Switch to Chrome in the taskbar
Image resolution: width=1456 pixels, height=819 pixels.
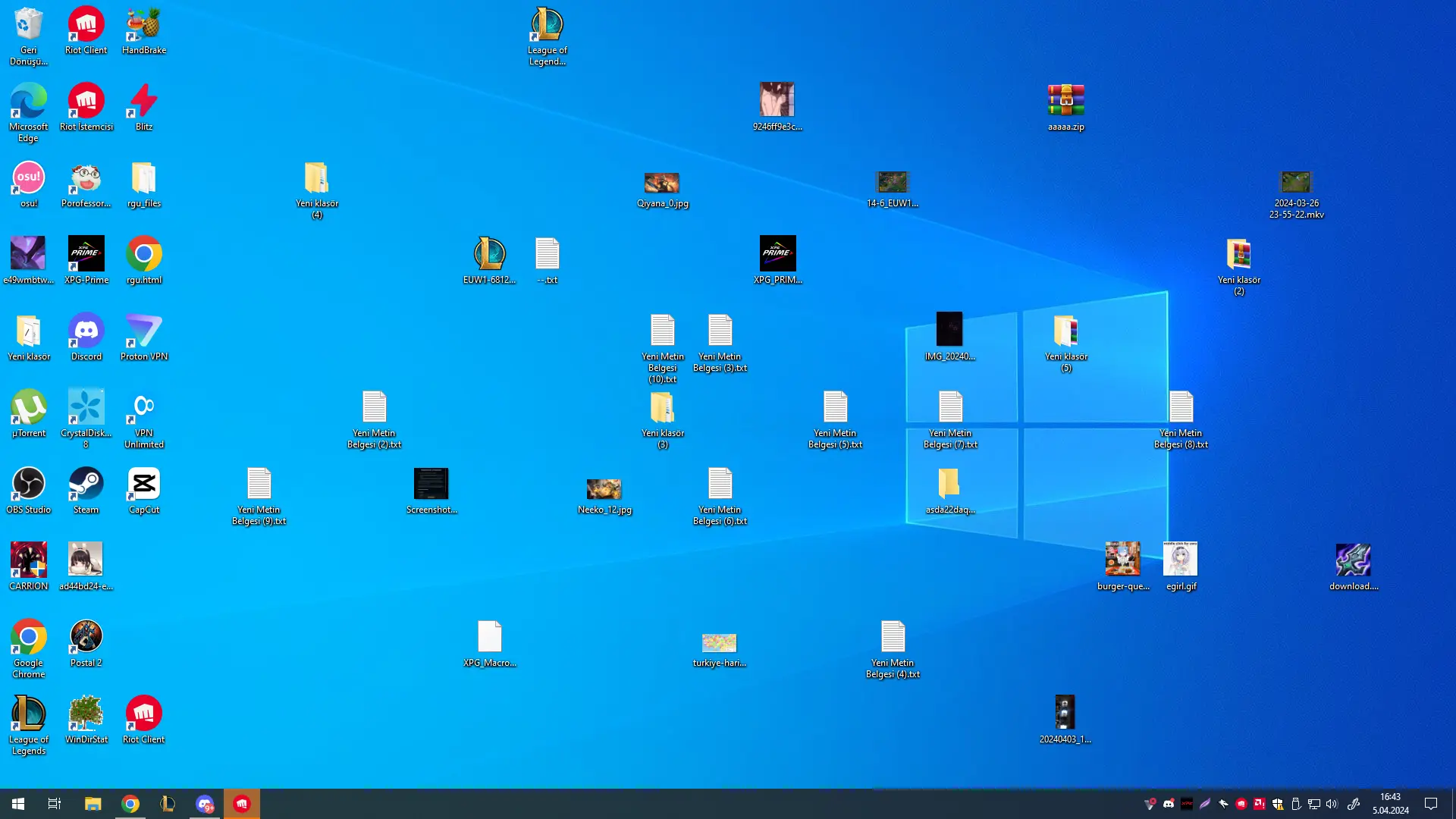[130, 804]
